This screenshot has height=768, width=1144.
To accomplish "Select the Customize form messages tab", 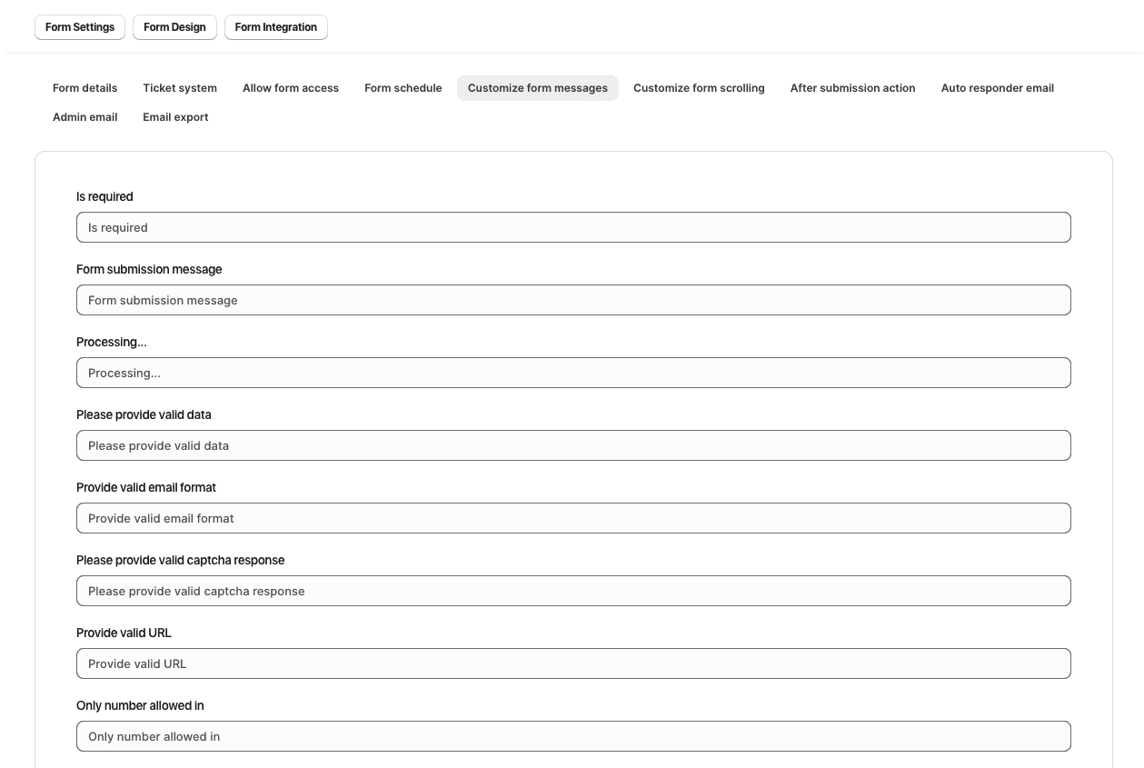I will pos(538,88).
